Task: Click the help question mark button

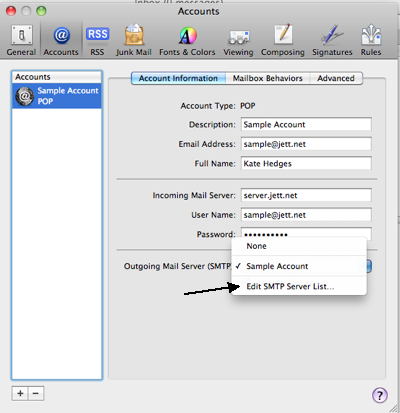Action: pos(380,395)
